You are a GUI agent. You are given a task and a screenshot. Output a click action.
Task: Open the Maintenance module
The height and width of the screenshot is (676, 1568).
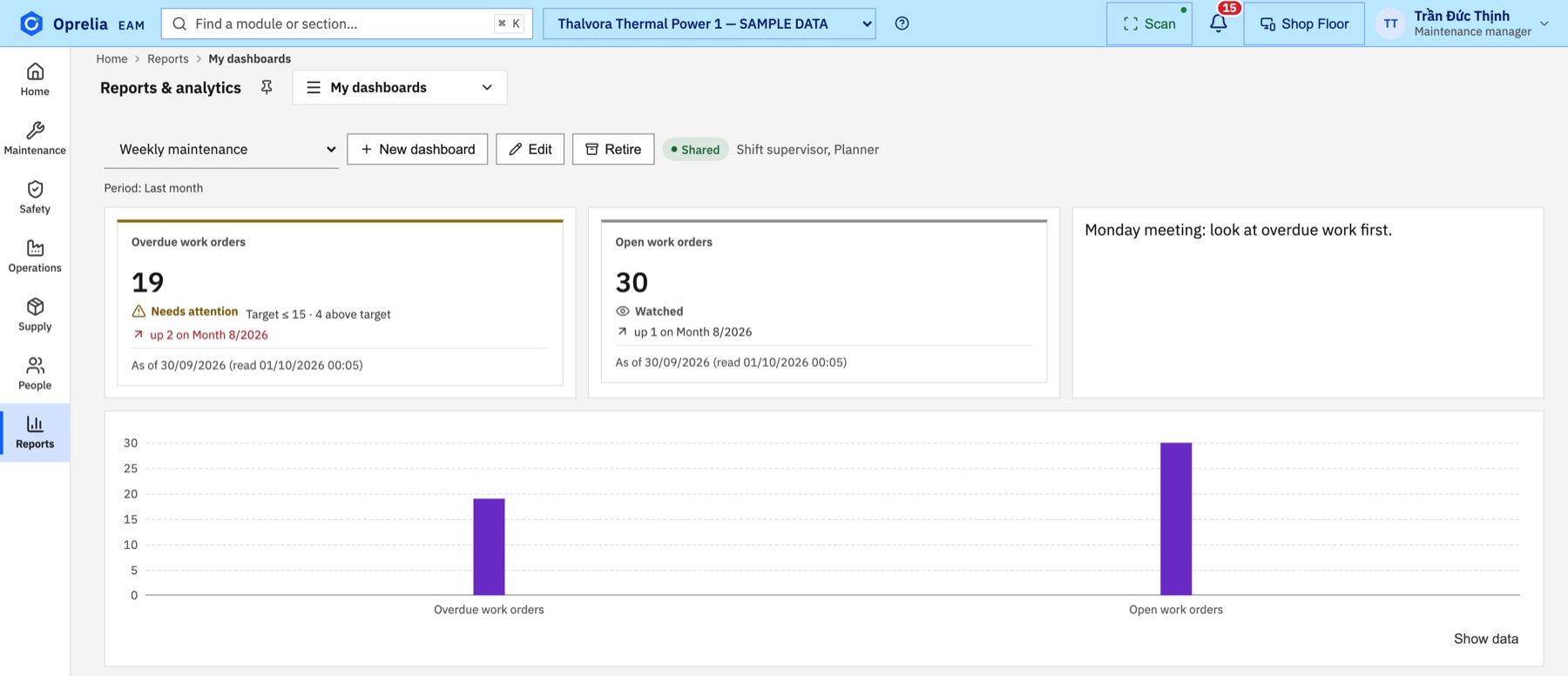[35, 139]
